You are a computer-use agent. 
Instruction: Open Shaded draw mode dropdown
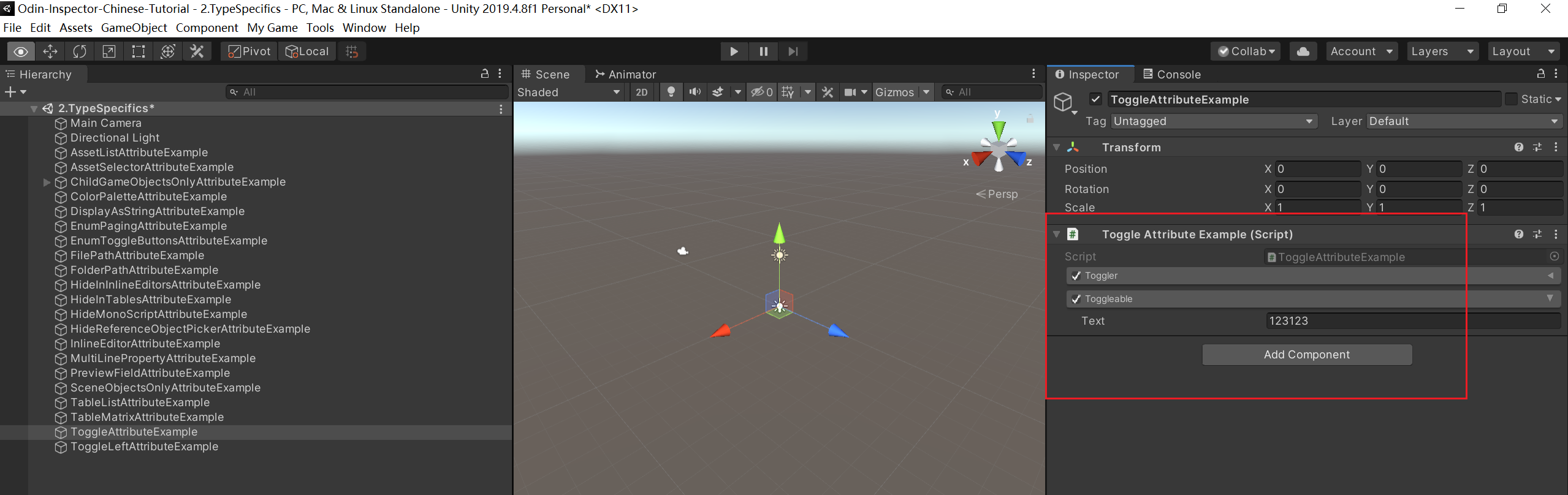coord(569,92)
